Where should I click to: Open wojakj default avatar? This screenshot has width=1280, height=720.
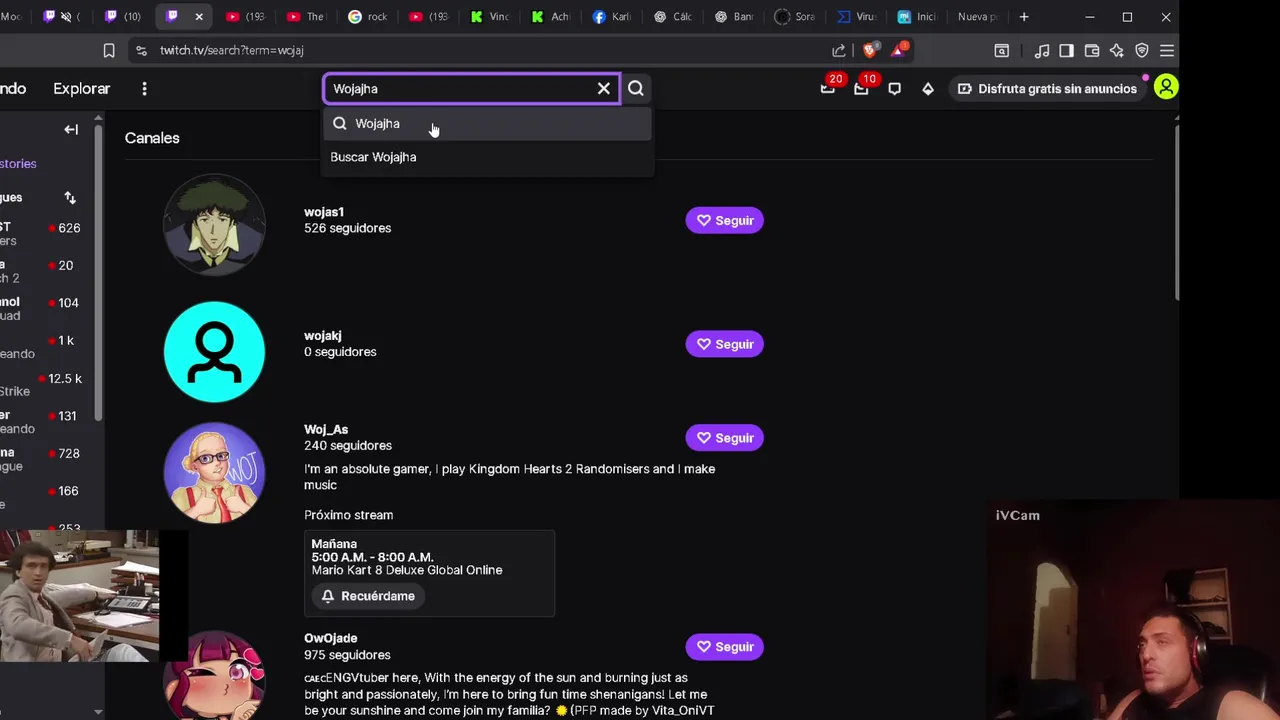coord(214,352)
